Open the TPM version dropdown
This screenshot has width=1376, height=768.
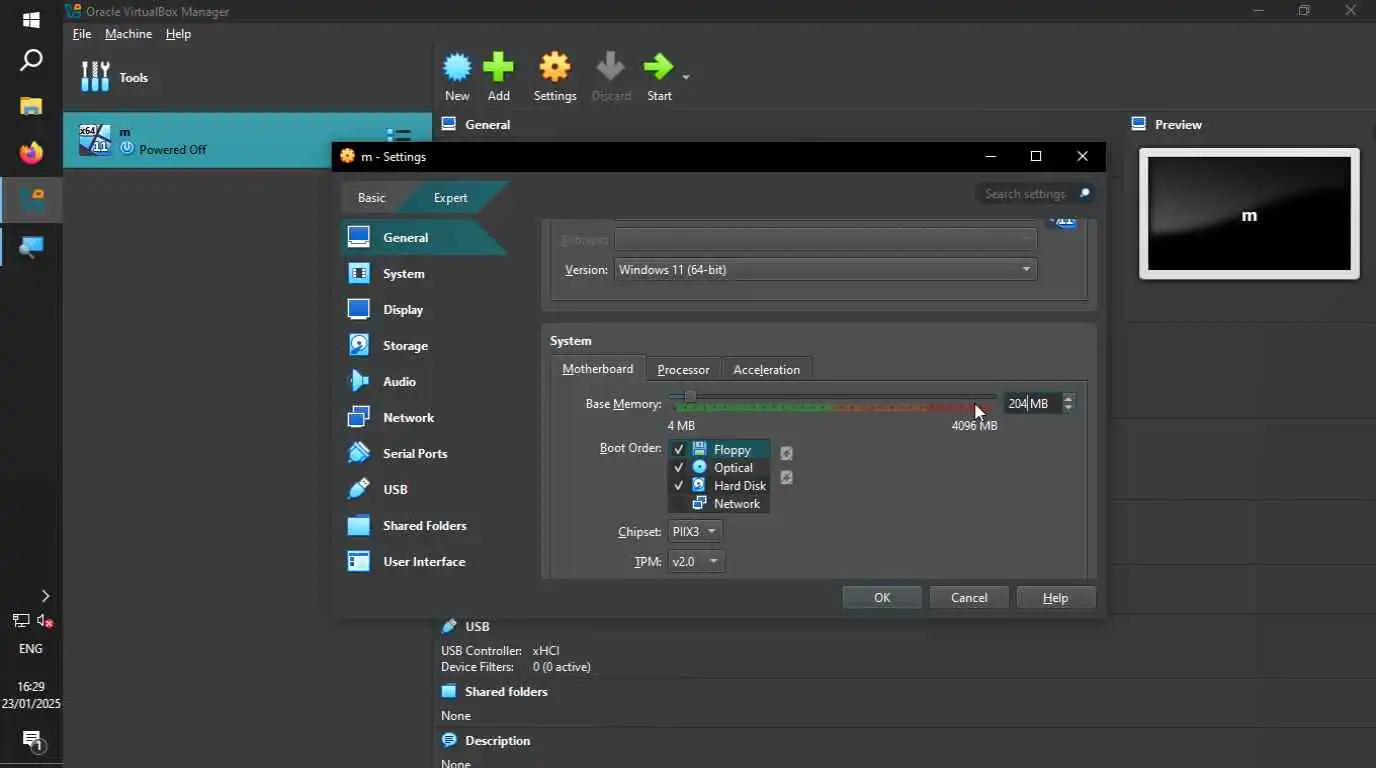pos(695,561)
